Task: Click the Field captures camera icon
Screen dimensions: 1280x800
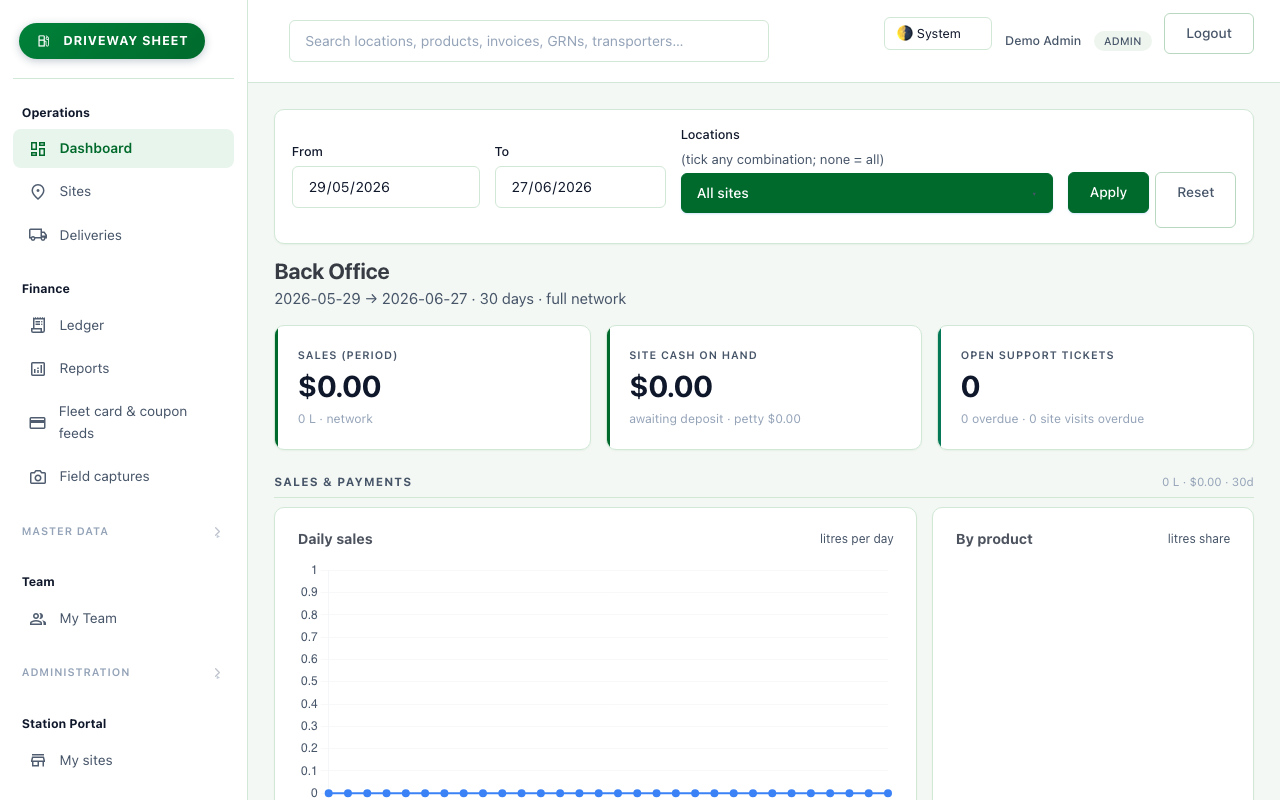Action: [38, 477]
